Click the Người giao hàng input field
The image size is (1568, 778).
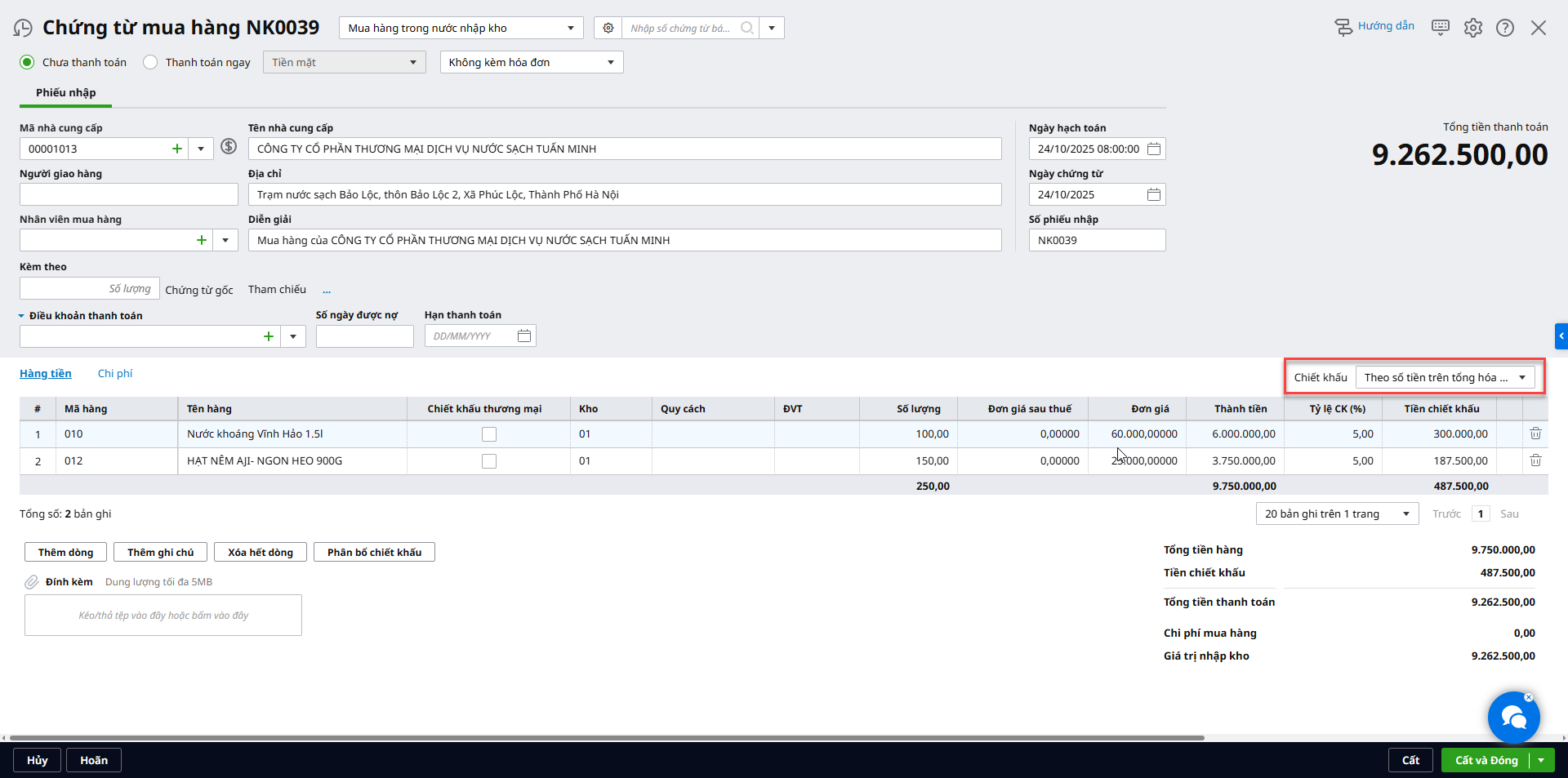pos(128,194)
